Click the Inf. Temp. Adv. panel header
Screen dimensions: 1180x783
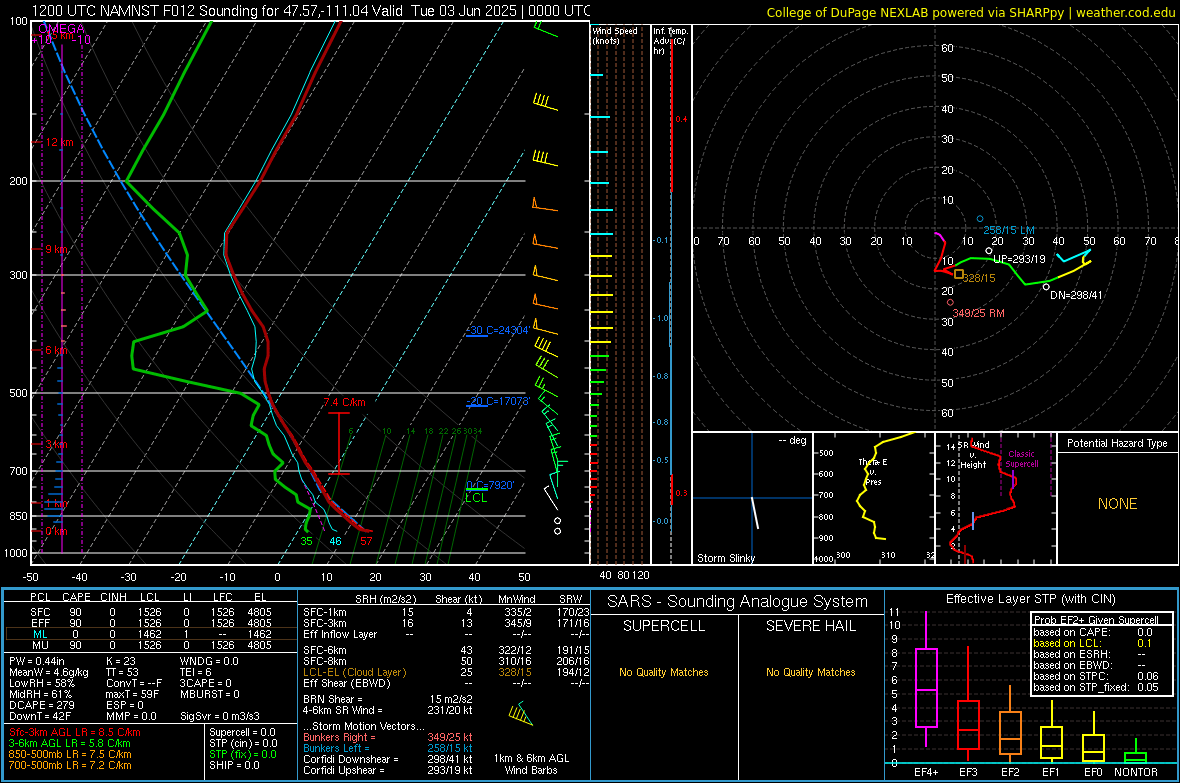670,41
